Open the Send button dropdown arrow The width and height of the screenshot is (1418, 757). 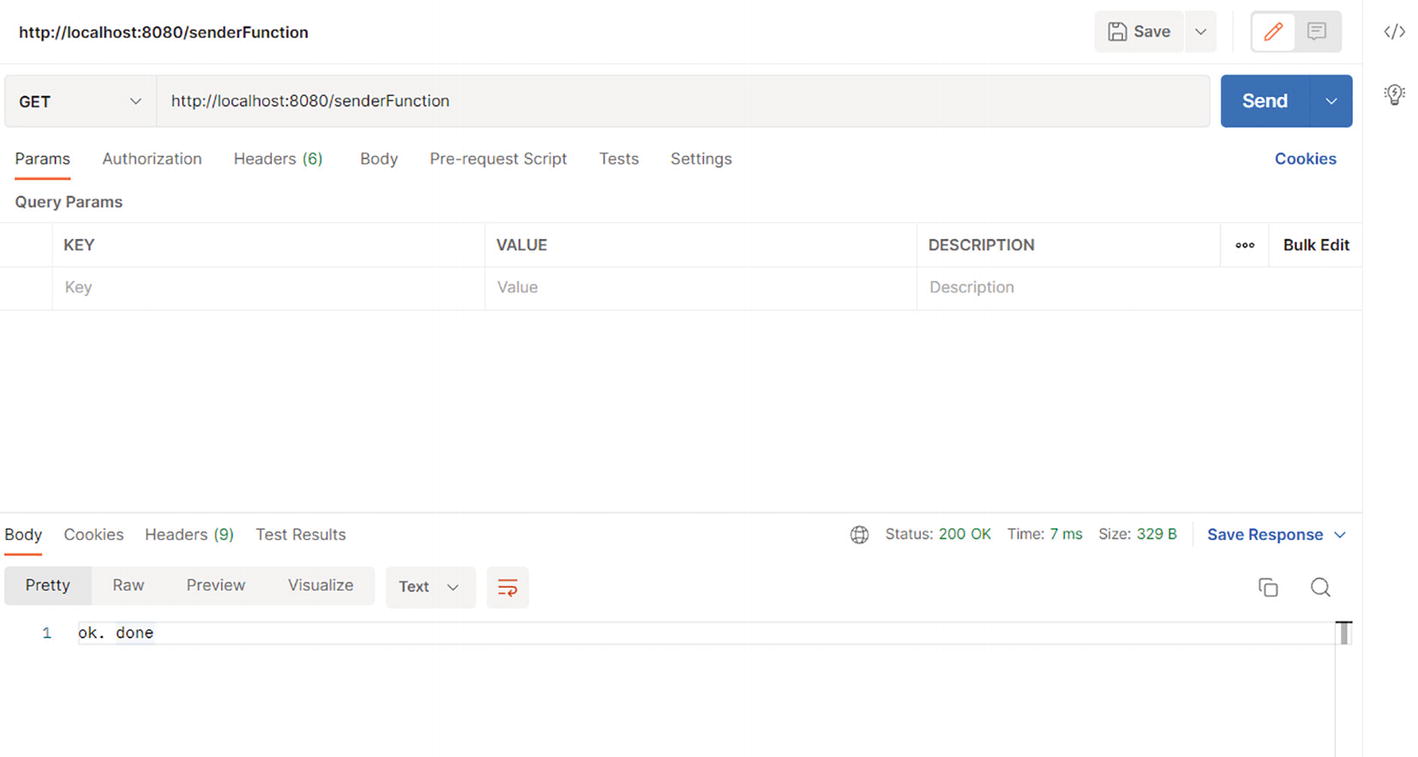click(1331, 101)
